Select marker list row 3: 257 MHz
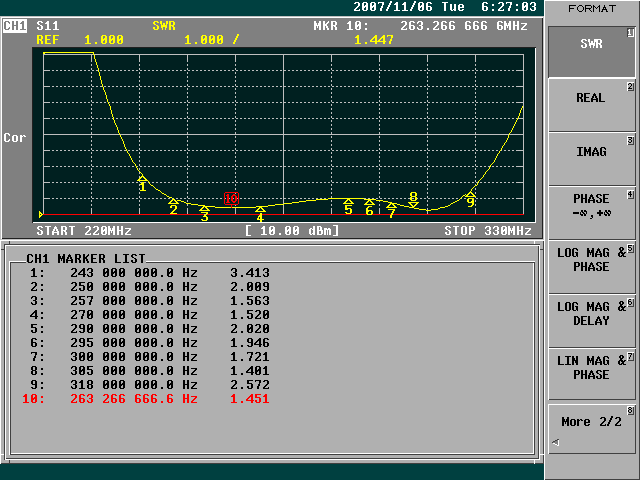Image resolution: width=640 pixels, height=480 pixels. point(149,301)
